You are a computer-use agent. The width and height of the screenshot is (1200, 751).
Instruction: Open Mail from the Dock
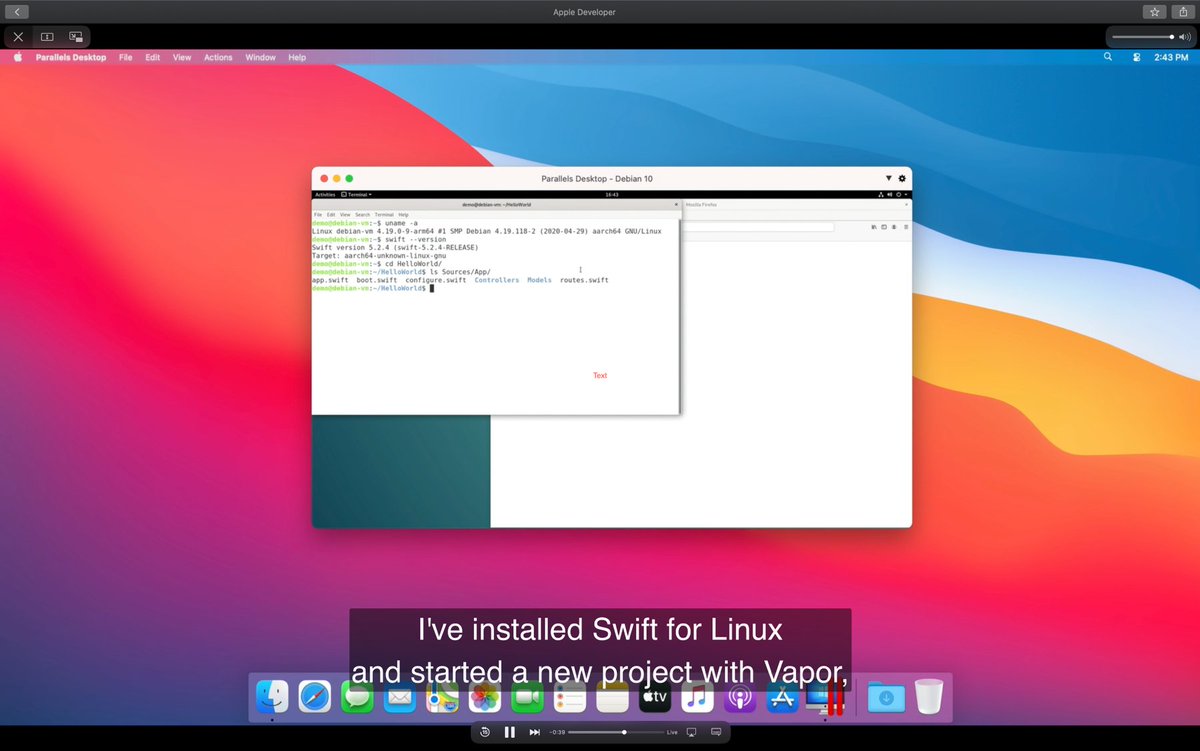pyautogui.click(x=400, y=697)
